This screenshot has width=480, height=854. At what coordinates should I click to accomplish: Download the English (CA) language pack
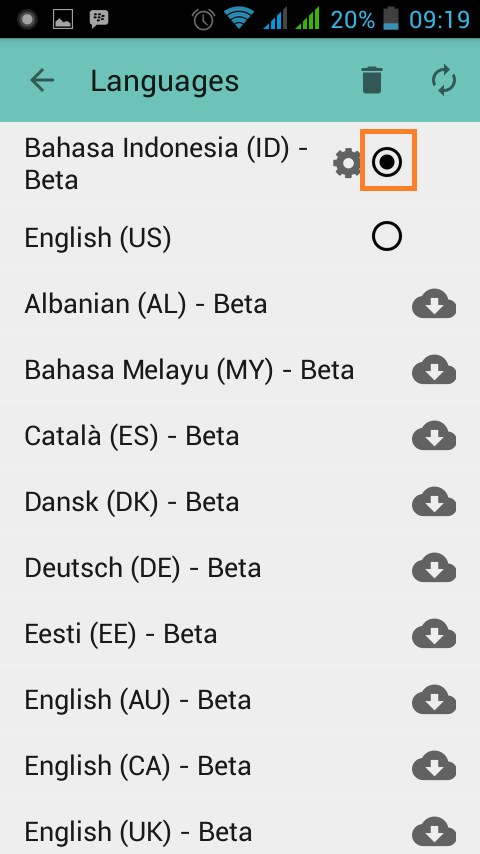(434, 766)
